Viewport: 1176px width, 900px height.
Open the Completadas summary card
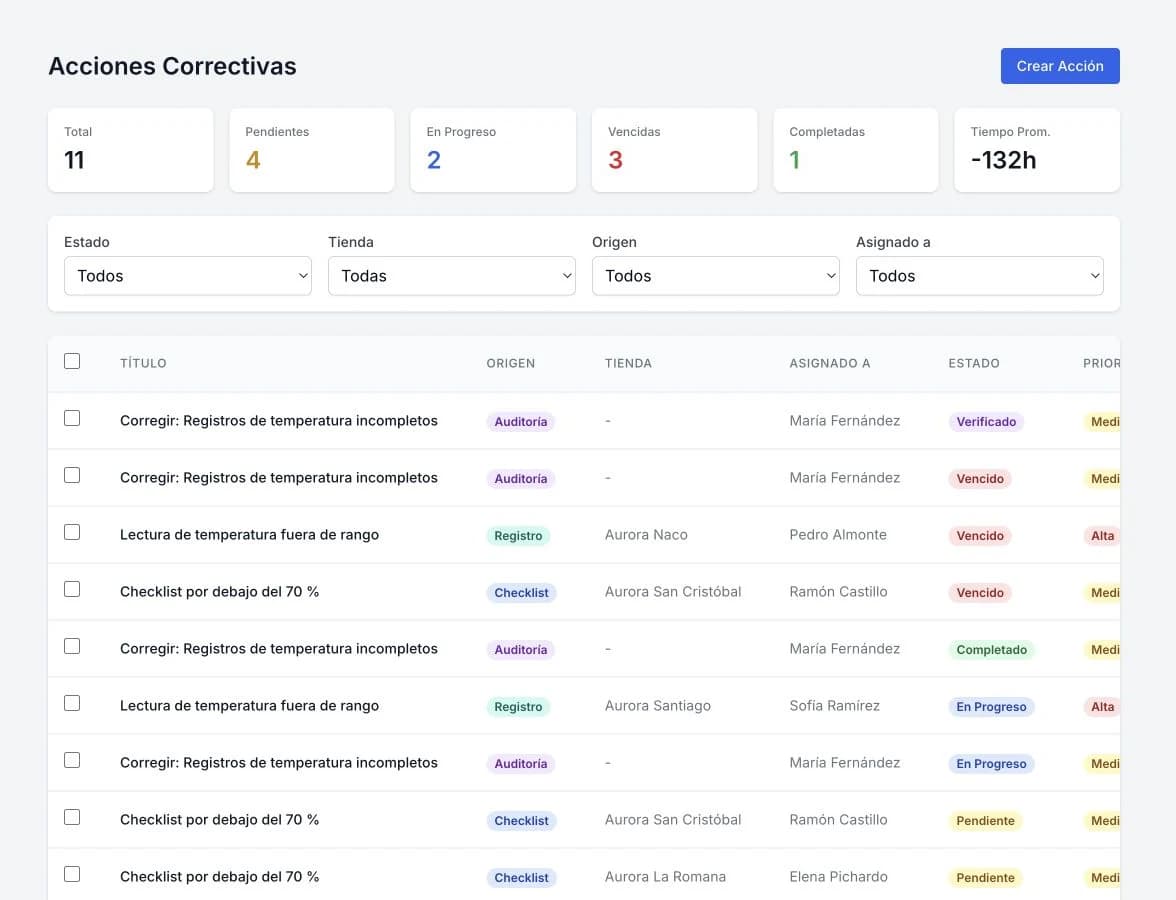tap(856, 150)
